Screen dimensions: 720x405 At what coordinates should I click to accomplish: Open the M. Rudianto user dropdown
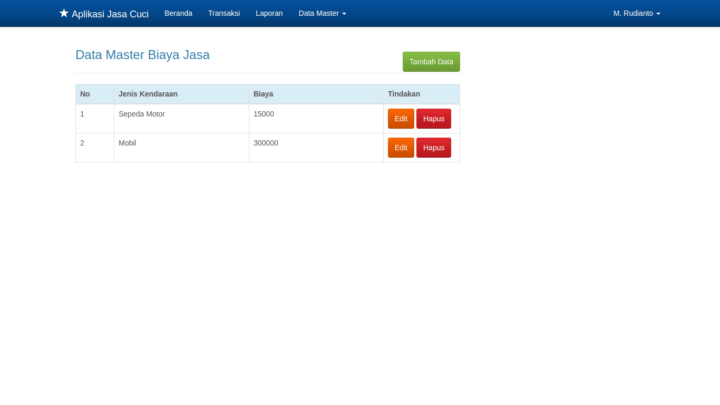pos(636,14)
